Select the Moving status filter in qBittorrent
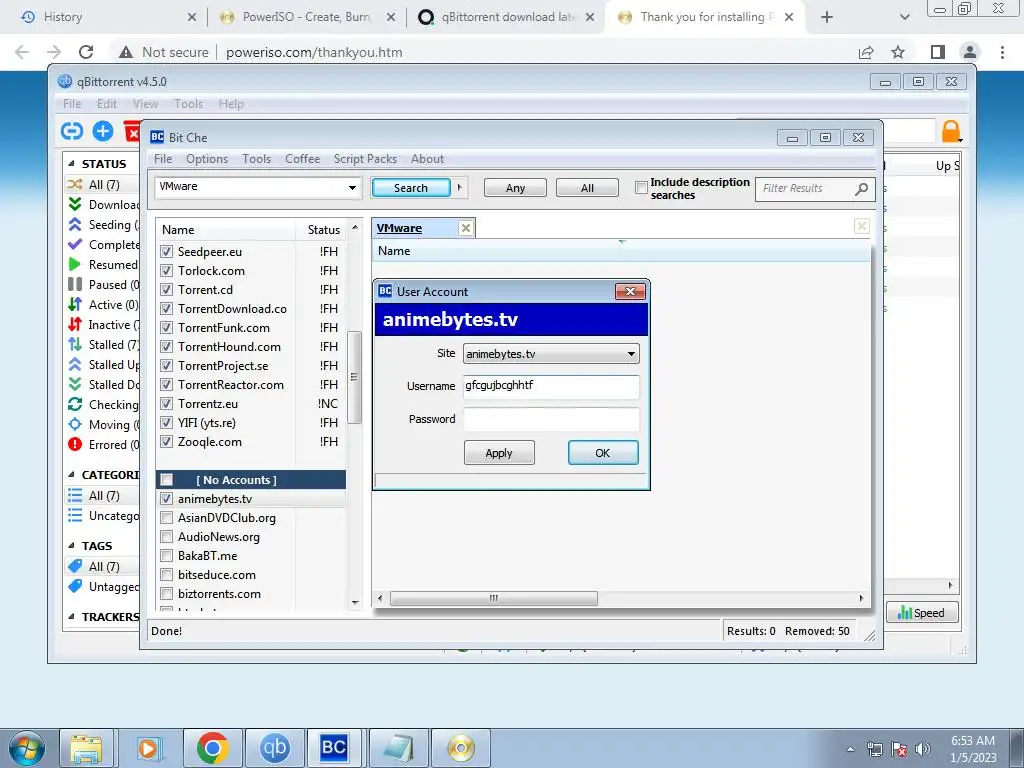Viewport: 1024px width, 768px height. coord(104,424)
